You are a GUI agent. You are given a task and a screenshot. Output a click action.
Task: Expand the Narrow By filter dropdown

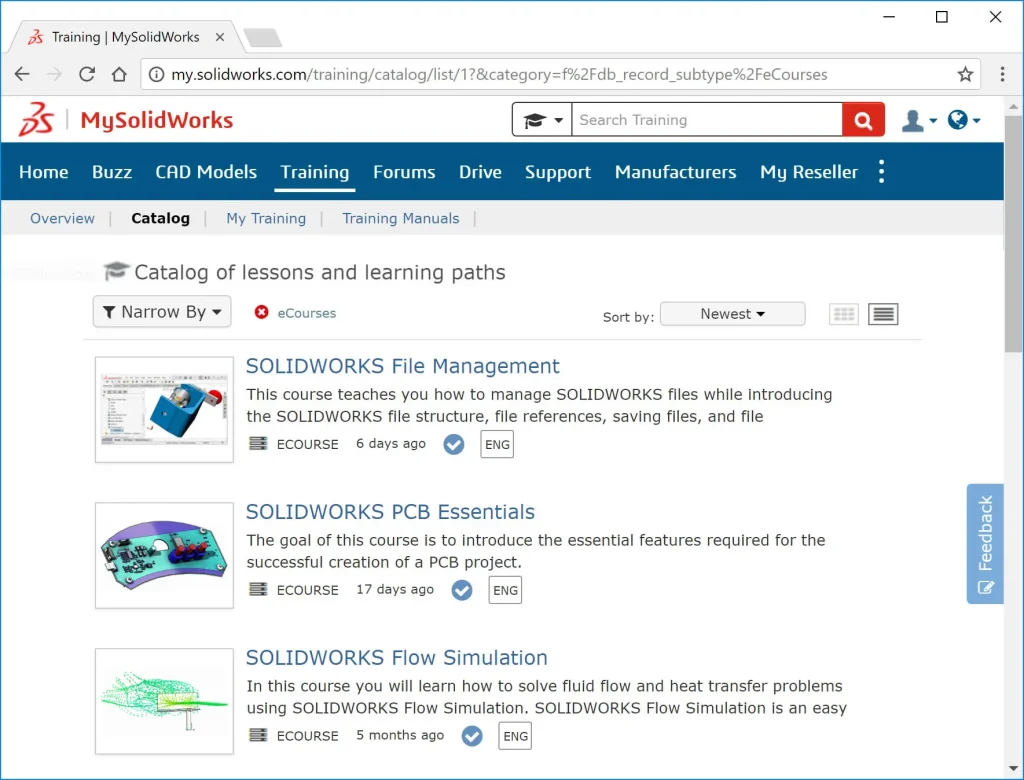(162, 312)
